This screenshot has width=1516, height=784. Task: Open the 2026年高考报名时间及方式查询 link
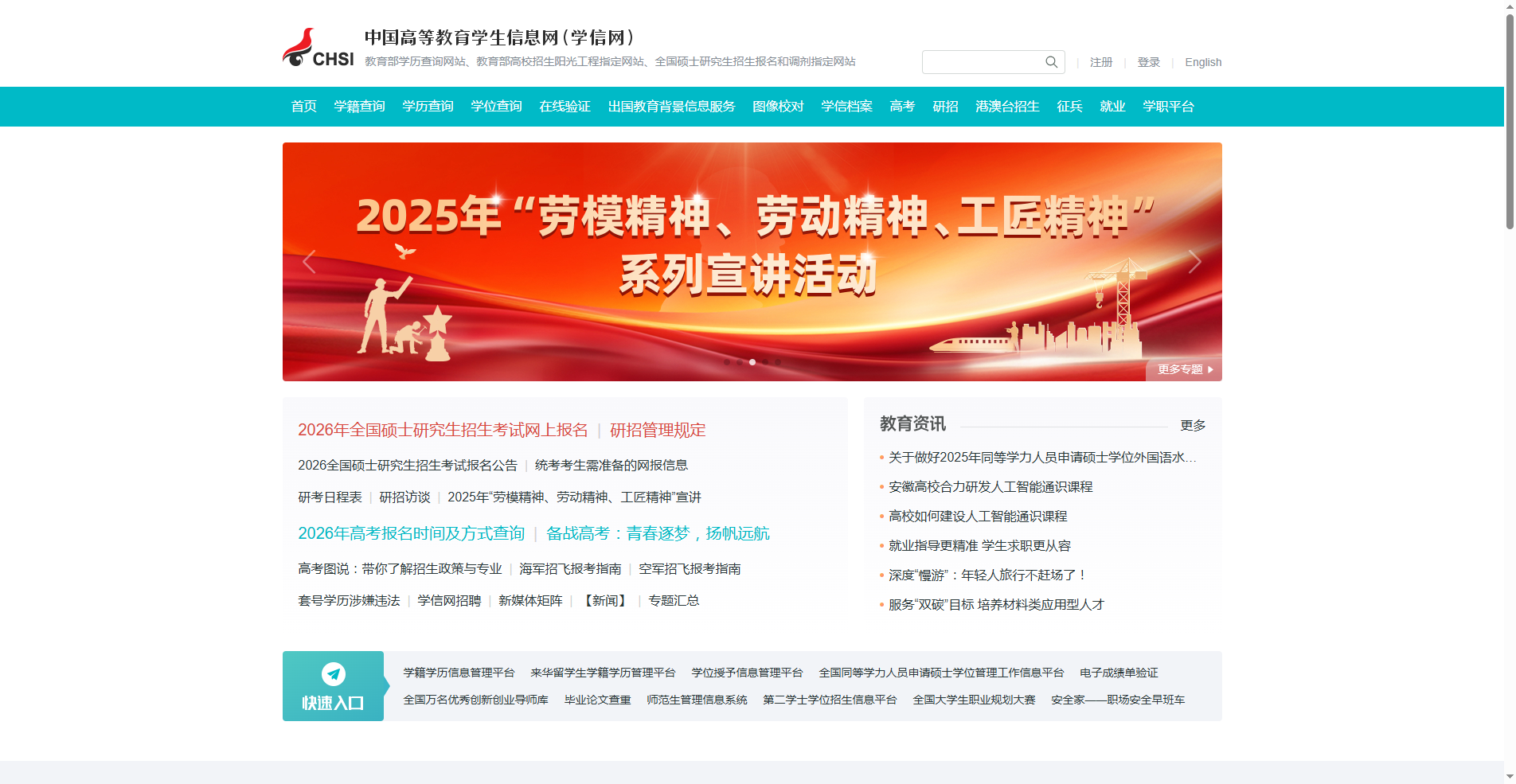click(412, 532)
